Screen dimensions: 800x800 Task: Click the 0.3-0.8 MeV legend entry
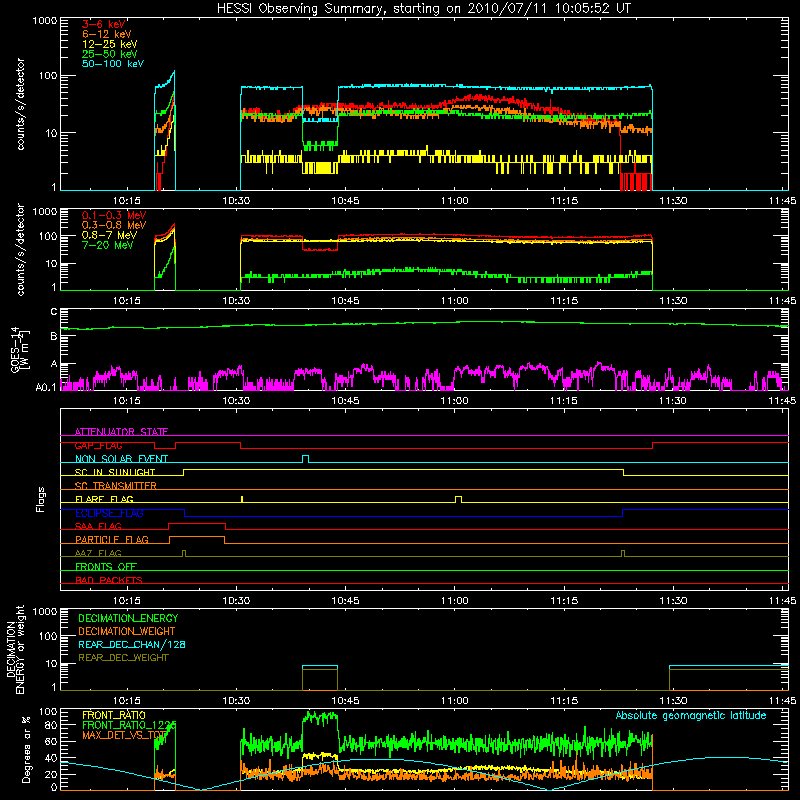(x=114, y=225)
